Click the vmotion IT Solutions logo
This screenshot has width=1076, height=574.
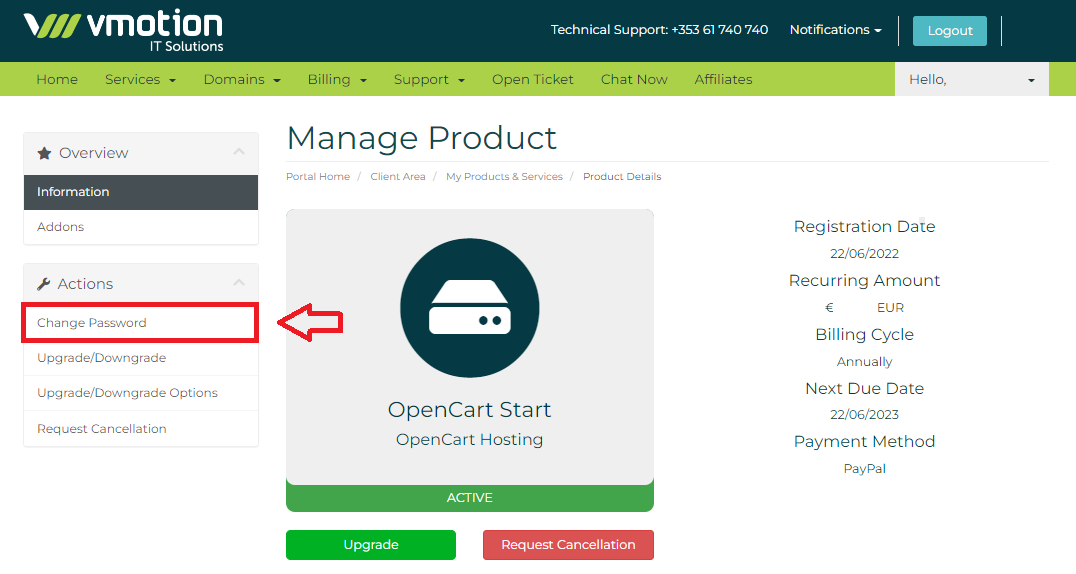click(x=123, y=30)
